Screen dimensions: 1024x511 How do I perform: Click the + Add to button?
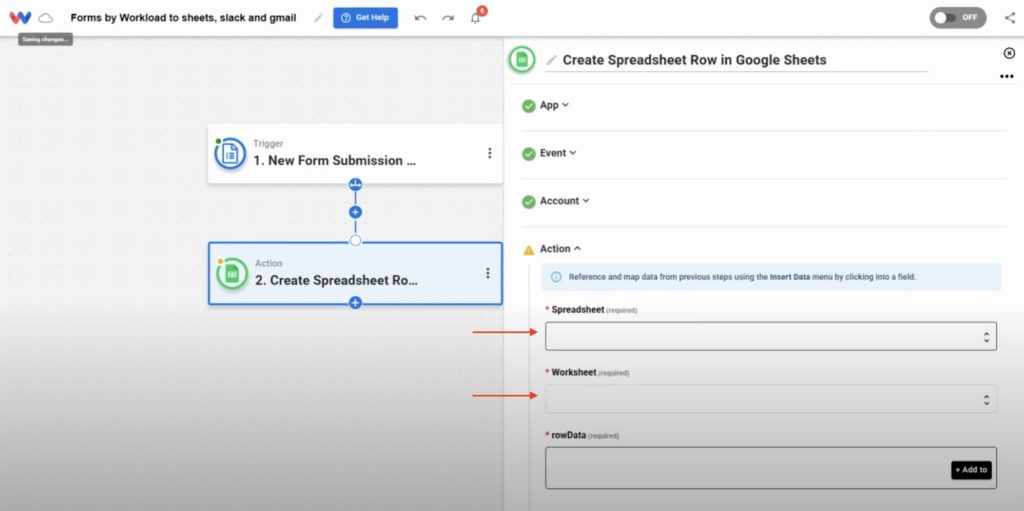click(971, 470)
